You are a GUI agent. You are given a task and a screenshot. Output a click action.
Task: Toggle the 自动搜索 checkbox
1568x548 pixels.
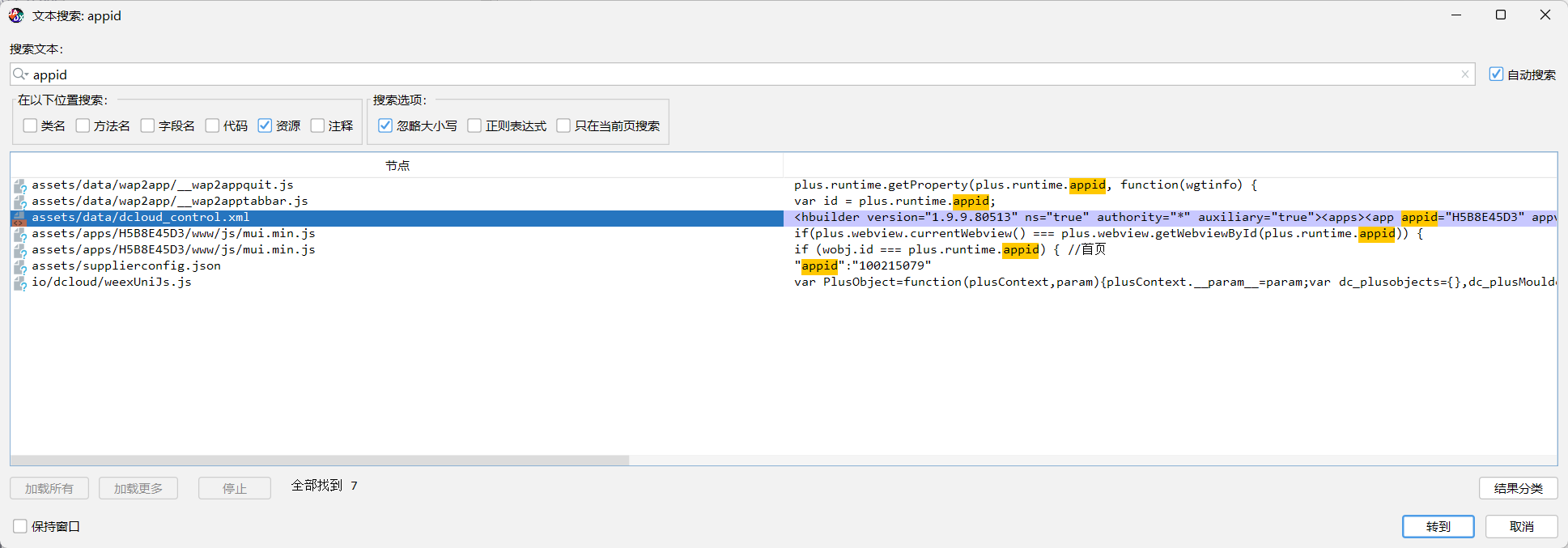pyautogui.click(x=1496, y=74)
